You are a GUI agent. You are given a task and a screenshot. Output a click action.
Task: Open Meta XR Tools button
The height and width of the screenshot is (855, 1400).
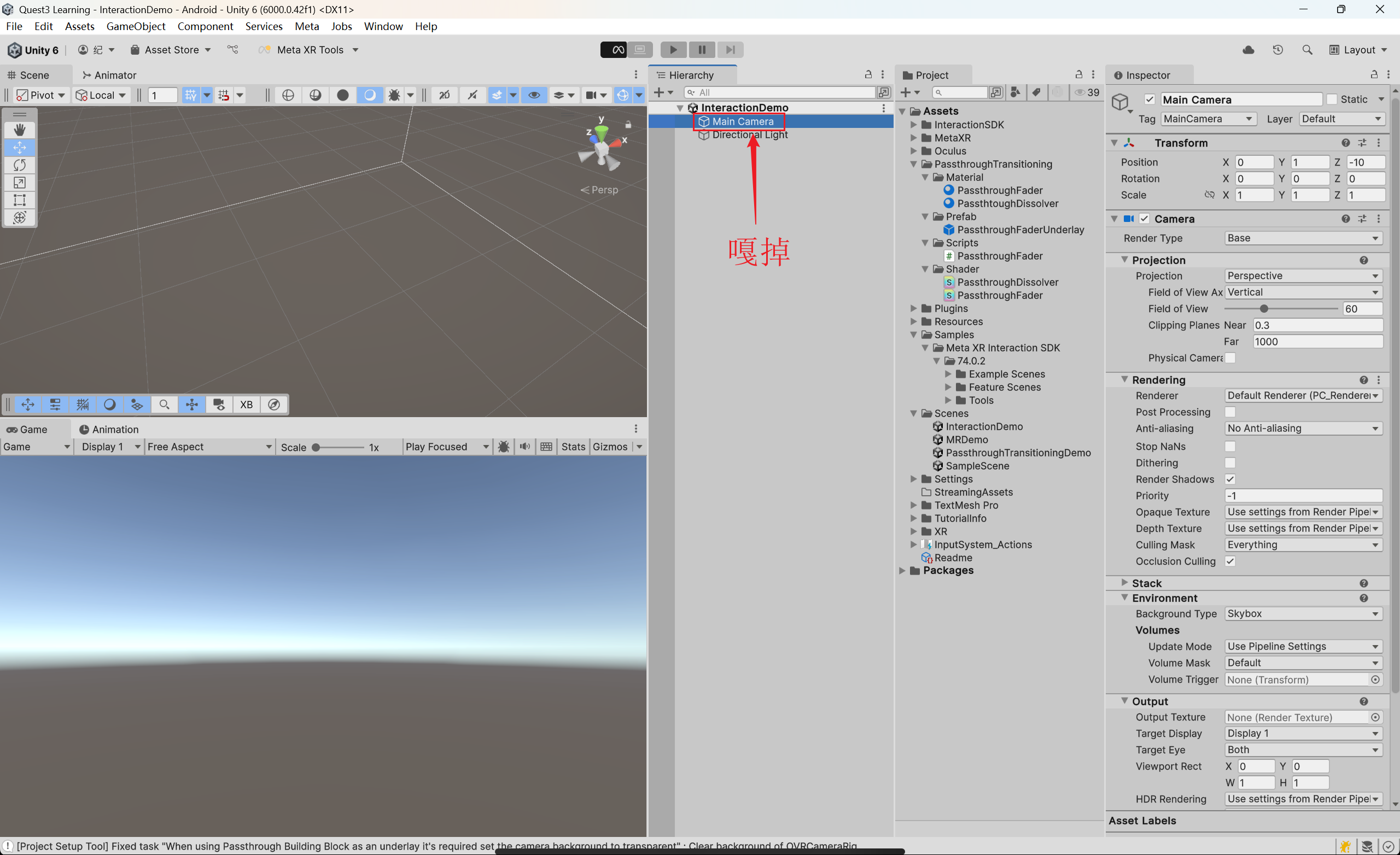310,50
